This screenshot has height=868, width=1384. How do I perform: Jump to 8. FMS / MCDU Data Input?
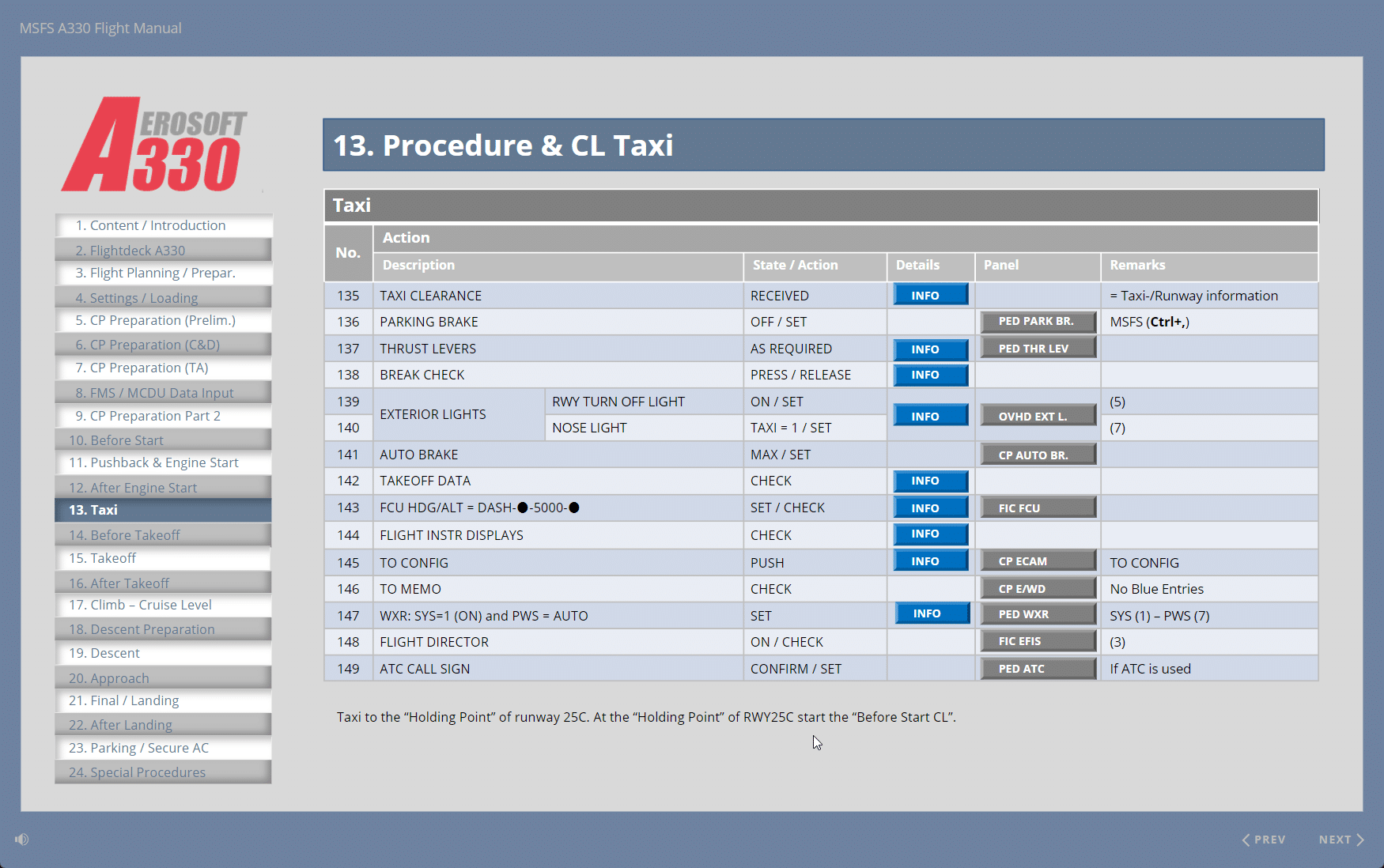(163, 393)
